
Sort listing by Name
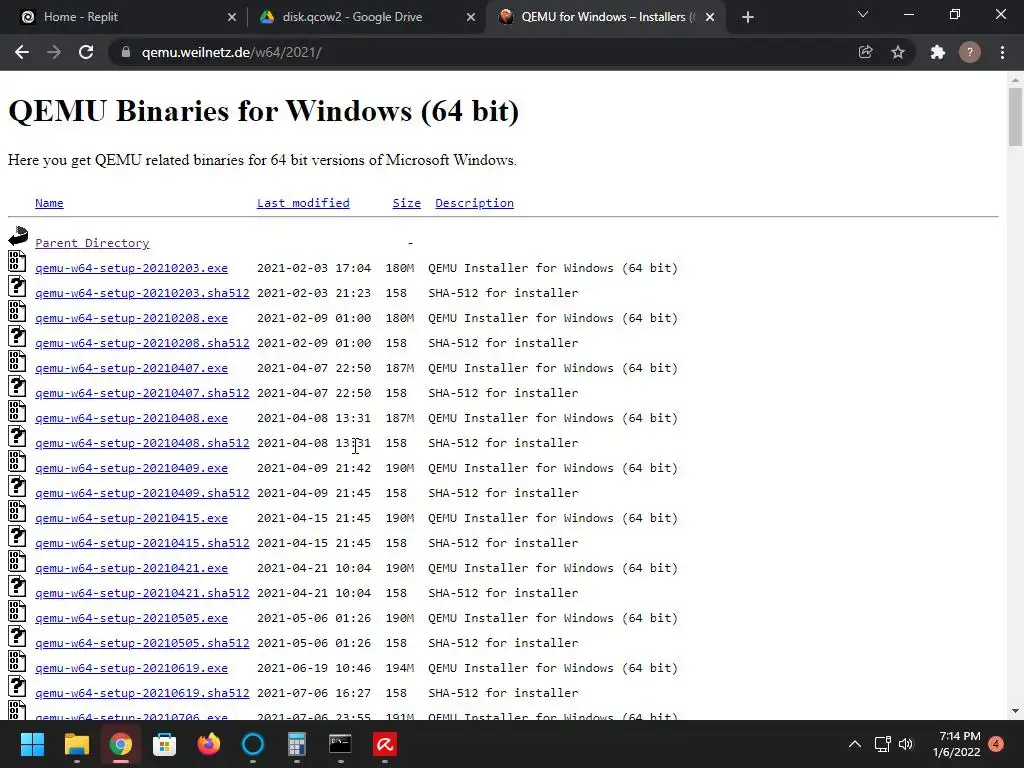(49, 203)
